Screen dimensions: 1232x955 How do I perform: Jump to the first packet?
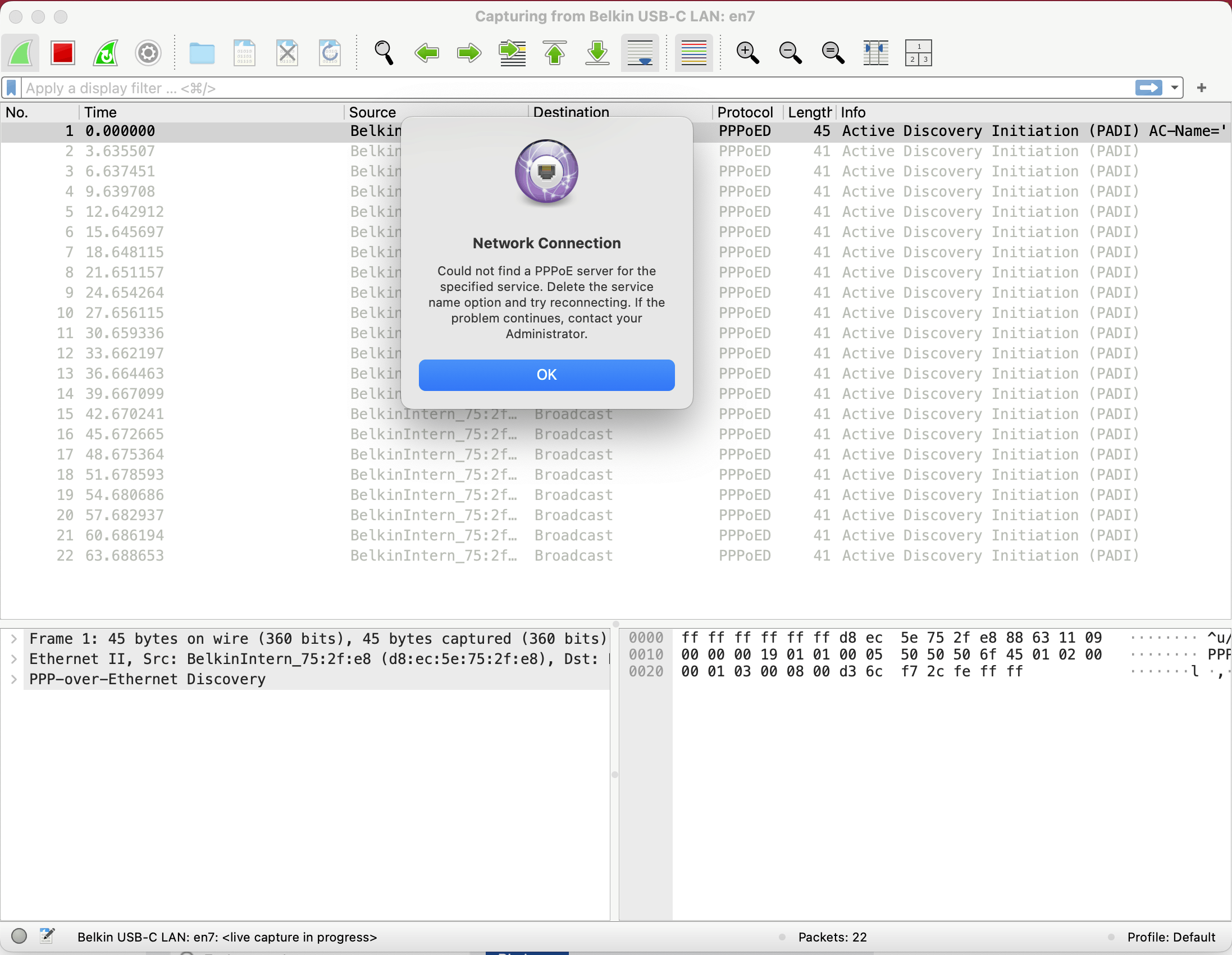coord(555,53)
